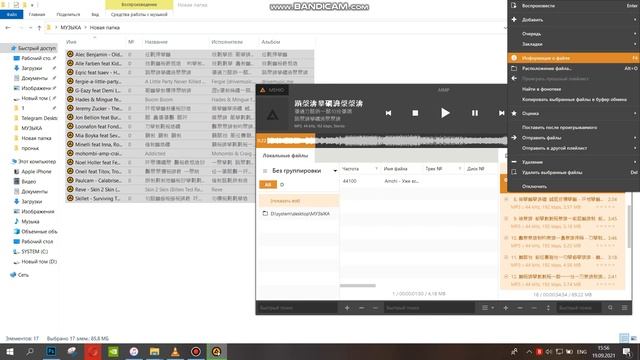
Task: Open Средства работы с музыкой ribbon tab
Action: tap(139, 14)
